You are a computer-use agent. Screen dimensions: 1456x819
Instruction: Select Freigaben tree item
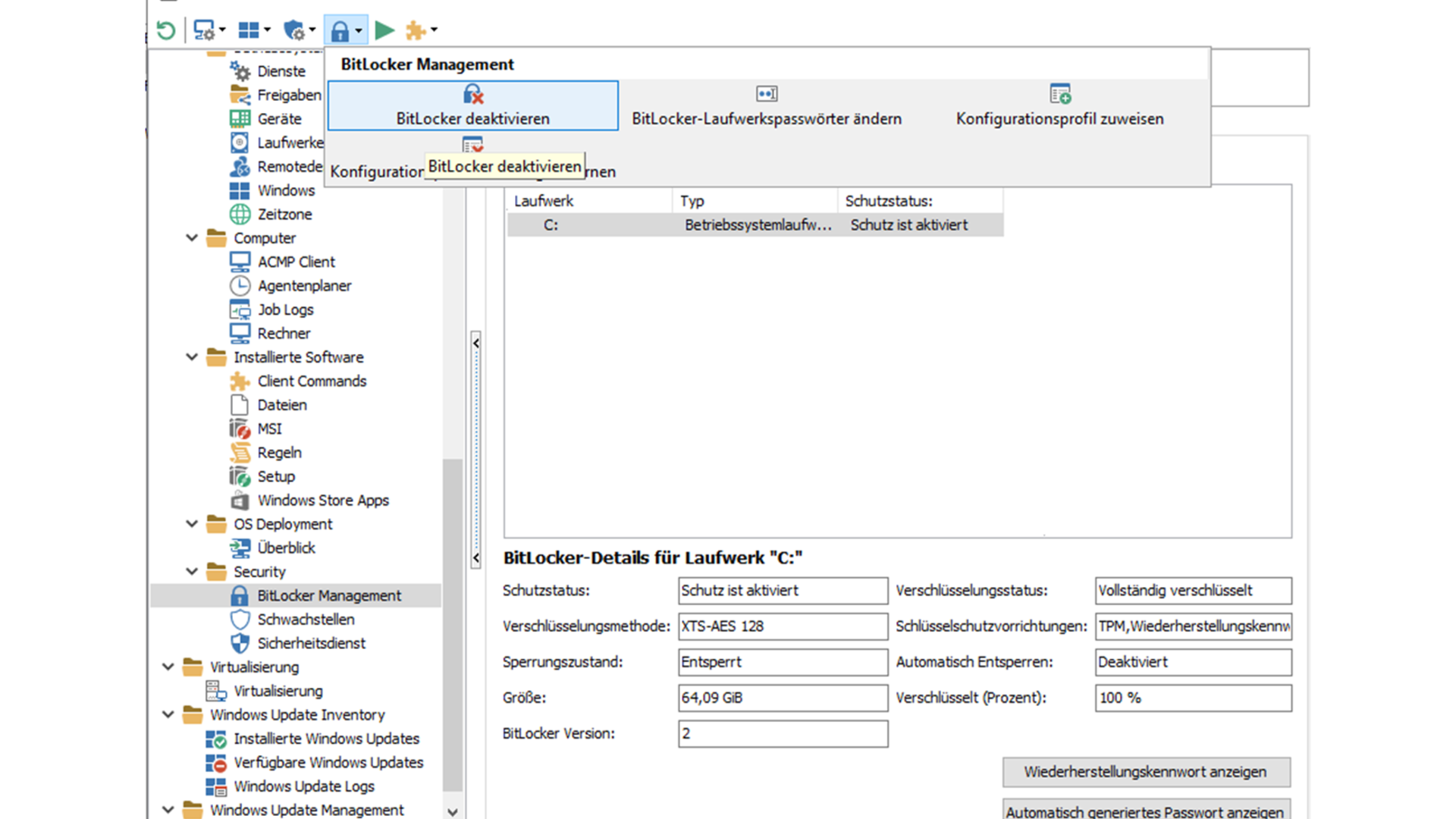tap(289, 95)
